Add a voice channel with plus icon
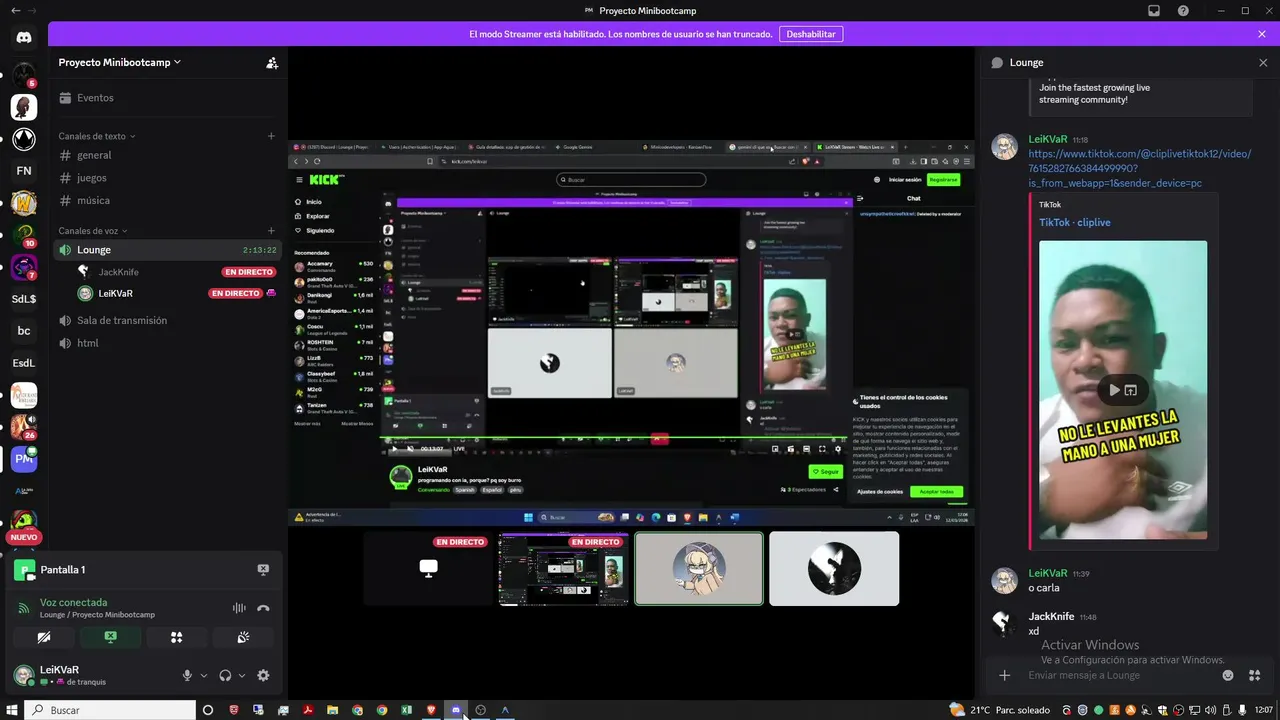Viewport: 1280px width, 720px height. (x=271, y=231)
